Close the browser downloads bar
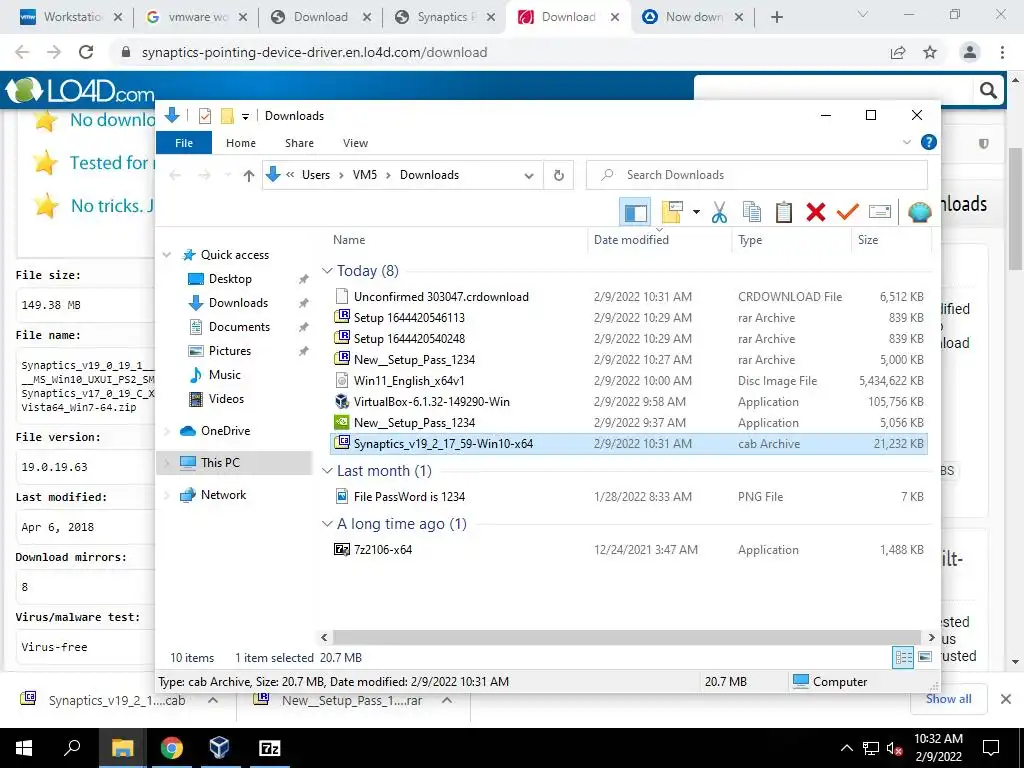This screenshot has width=1024, height=768. tap(1006, 699)
